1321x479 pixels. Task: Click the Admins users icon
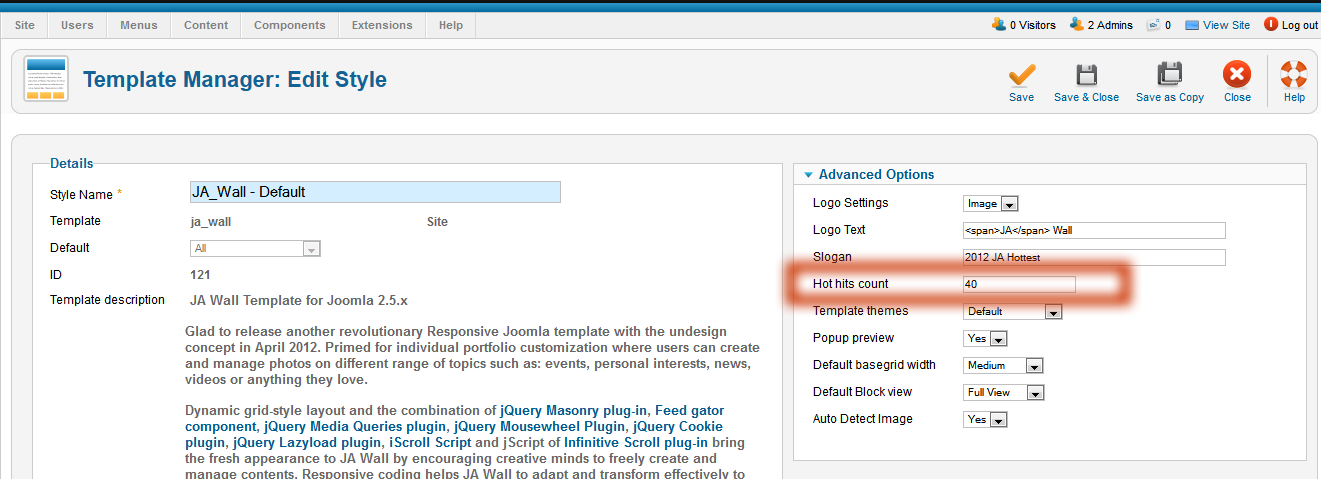pyautogui.click(x=1076, y=25)
